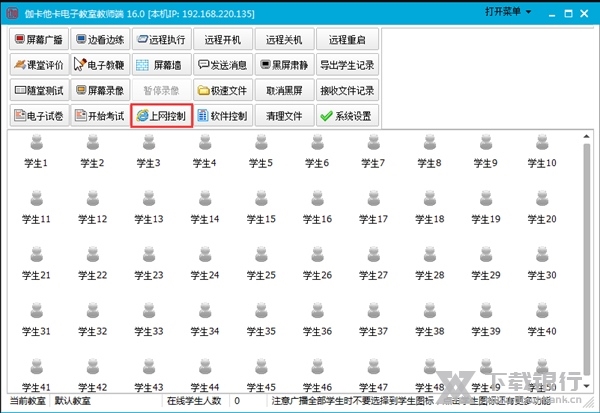Viewport: 600px width, 413px height.
Task: Click 在线学生人数 status label
Action: (x=194, y=401)
